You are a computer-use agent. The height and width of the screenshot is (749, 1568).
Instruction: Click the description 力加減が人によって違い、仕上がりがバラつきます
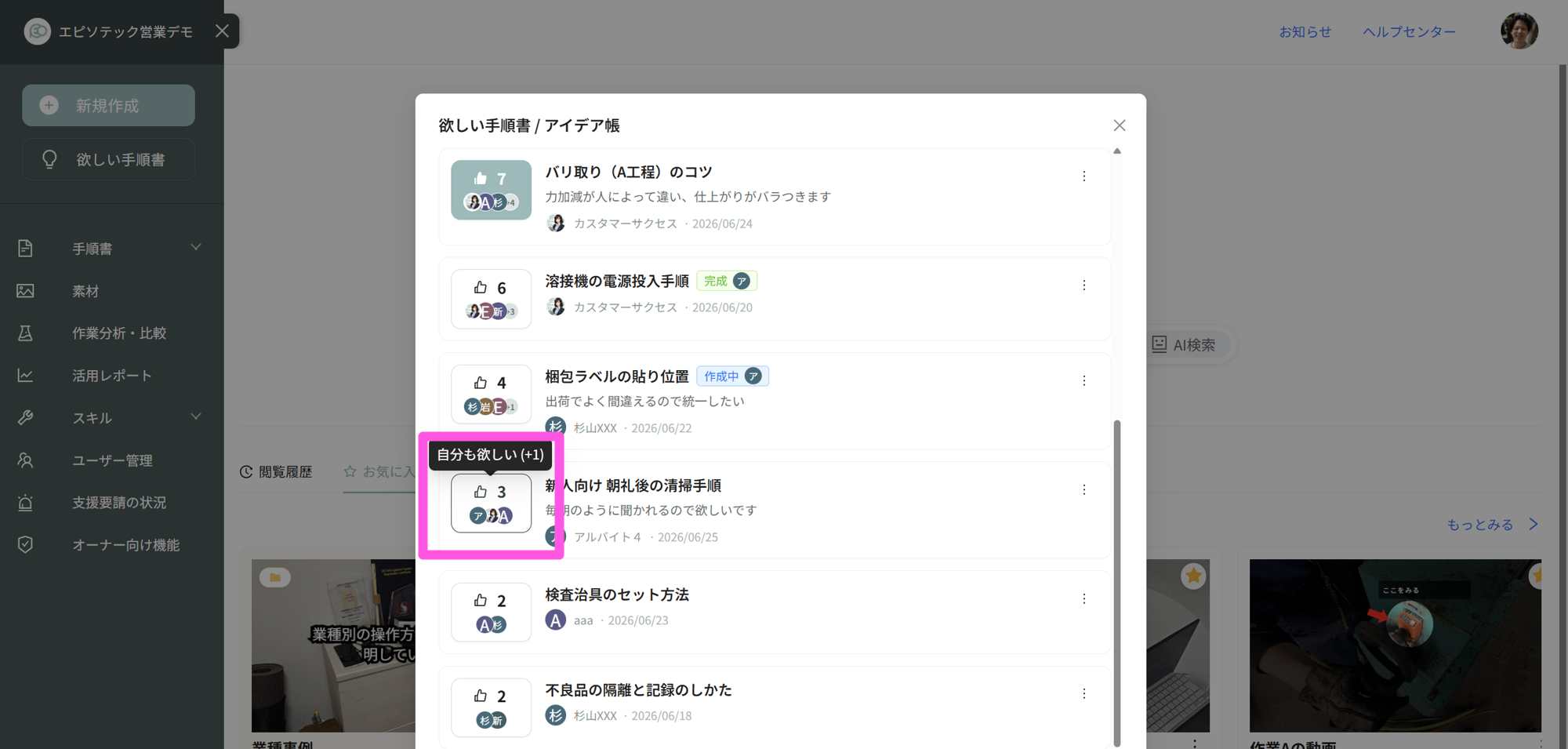tap(688, 197)
